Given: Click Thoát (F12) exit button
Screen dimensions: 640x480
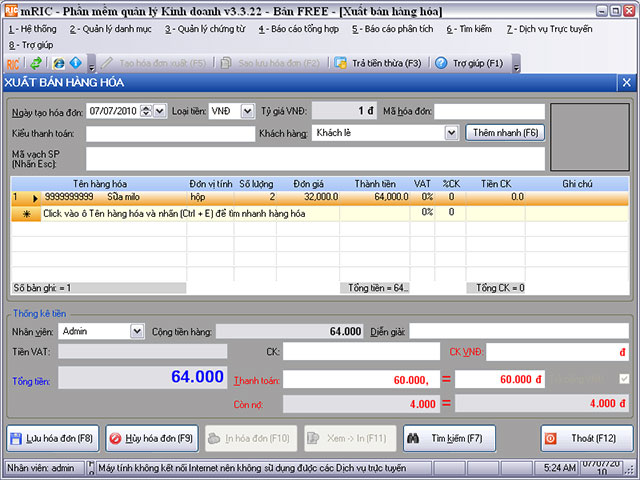Looking at the screenshot, I should coord(586,438).
